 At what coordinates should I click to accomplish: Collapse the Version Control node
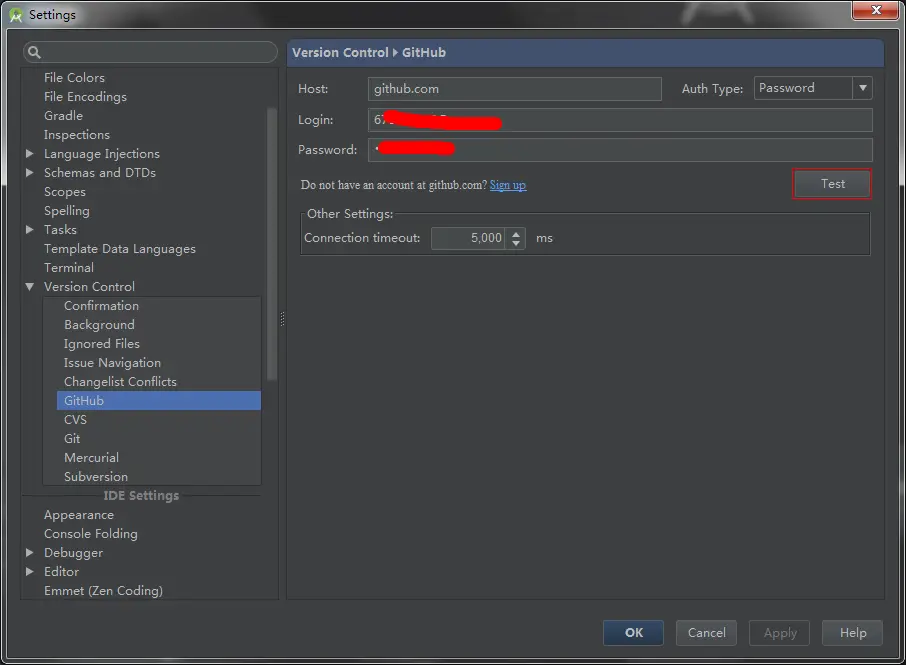click(x=29, y=287)
